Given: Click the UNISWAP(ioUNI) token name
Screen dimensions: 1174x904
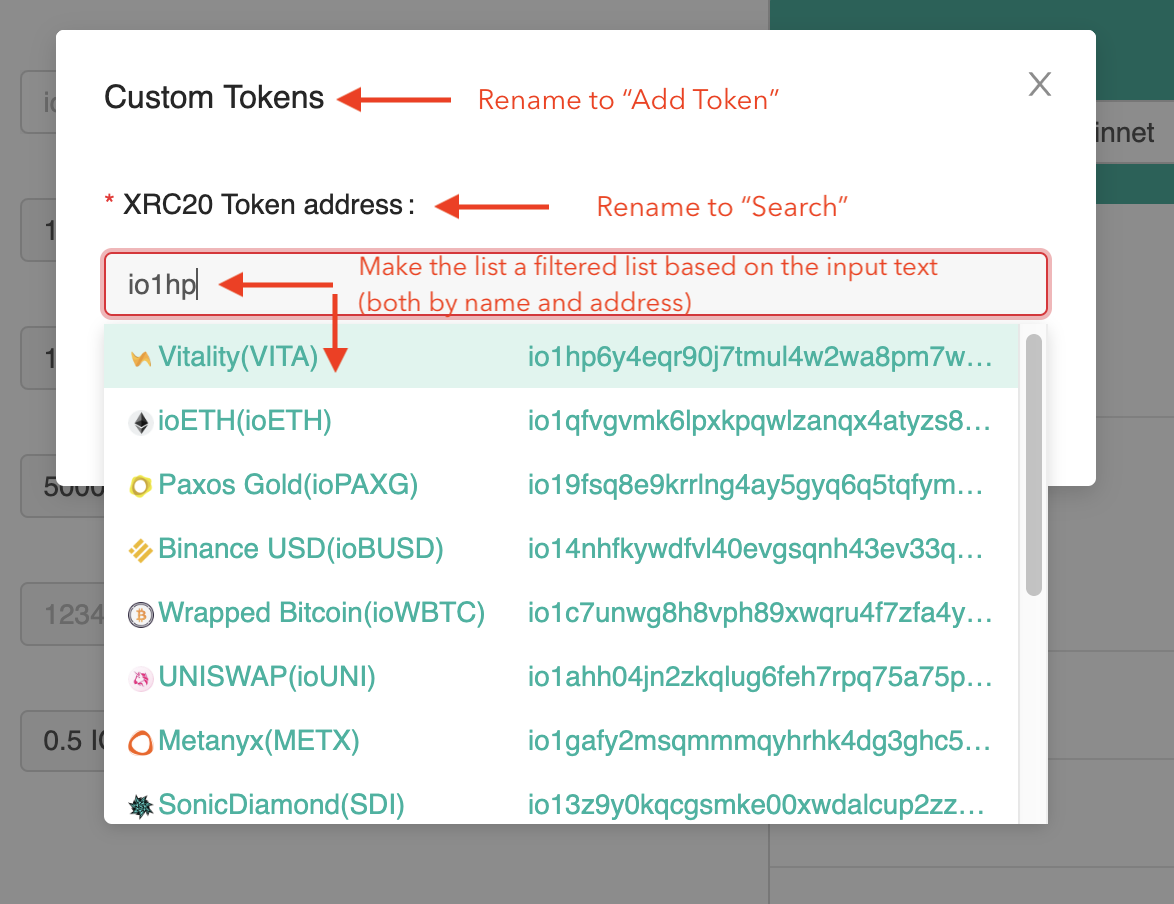Looking at the screenshot, I should click(266, 677).
